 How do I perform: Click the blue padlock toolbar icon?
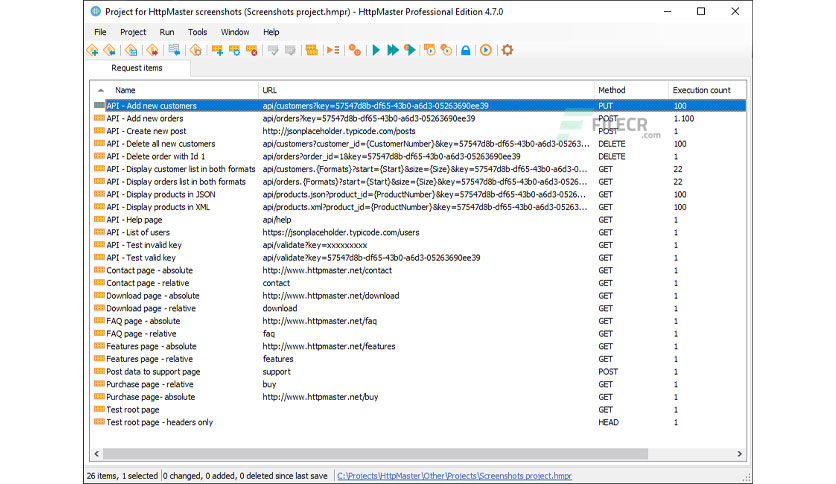(465, 50)
